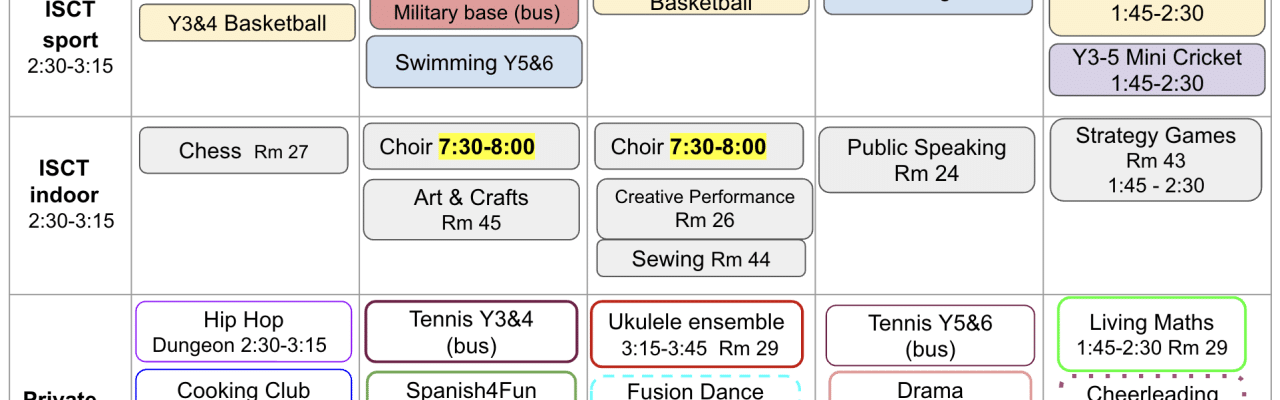Select the Fusion Dance dashed box
The width and height of the screenshot is (1280, 400).
(x=696, y=388)
